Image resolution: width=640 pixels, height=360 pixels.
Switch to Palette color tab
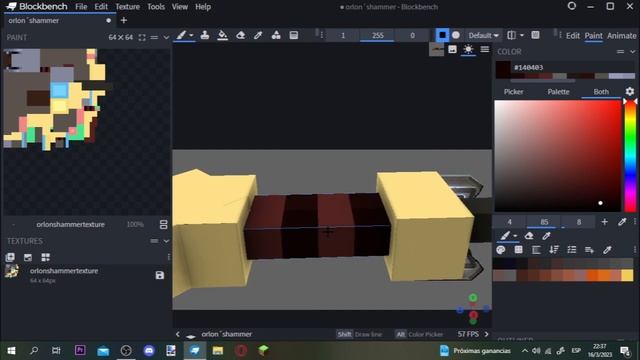click(x=558, y=92)
